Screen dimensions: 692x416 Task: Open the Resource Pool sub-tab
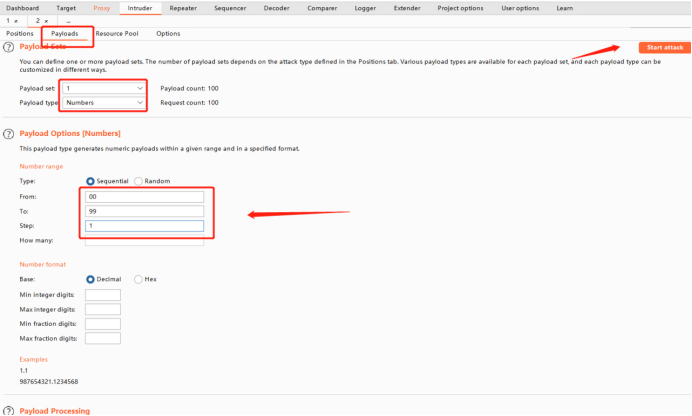117,34
